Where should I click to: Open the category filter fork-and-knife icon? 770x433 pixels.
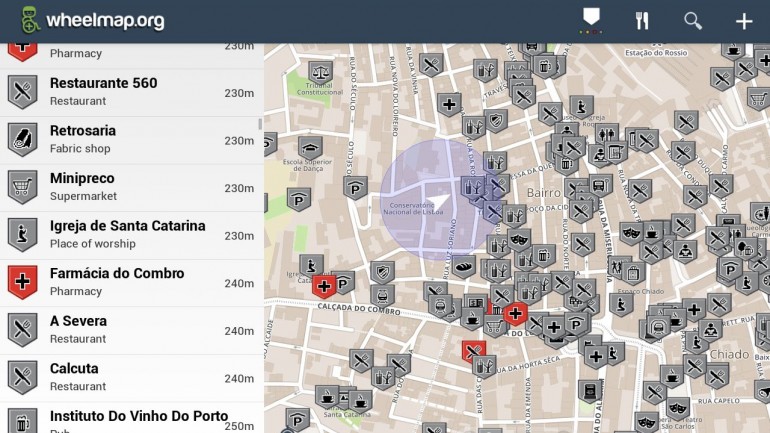coord(642,21)
